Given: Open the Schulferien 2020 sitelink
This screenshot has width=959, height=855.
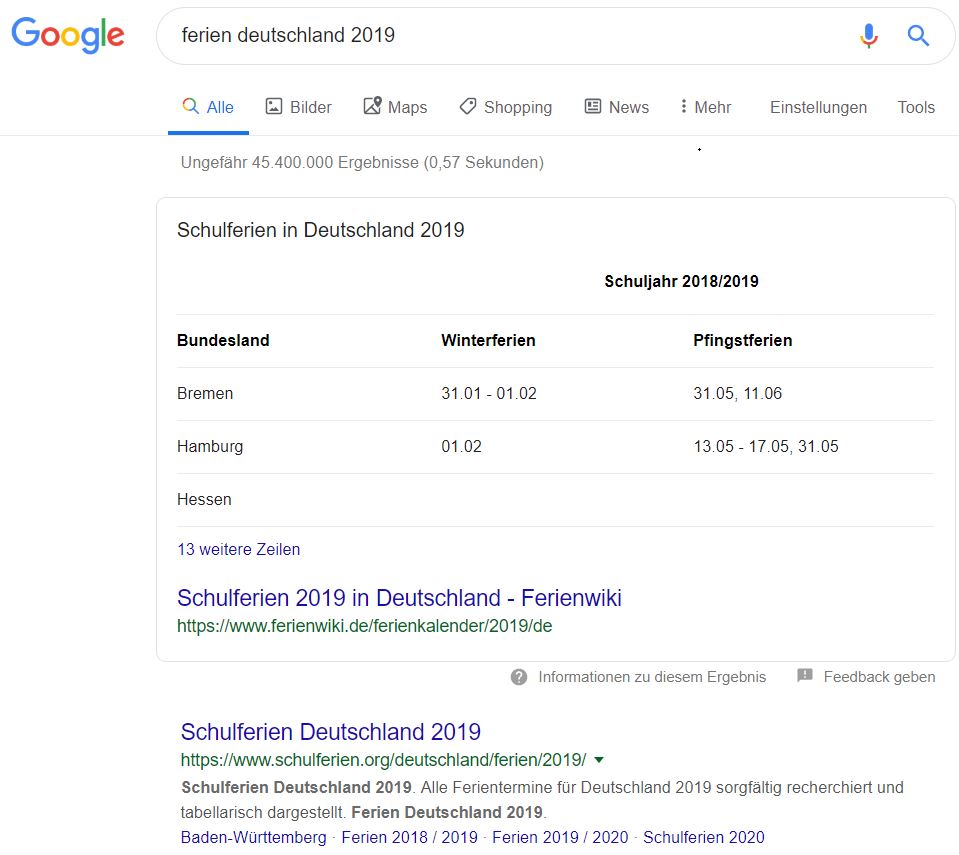Looking at the screenshot, I should click(703, 837).
